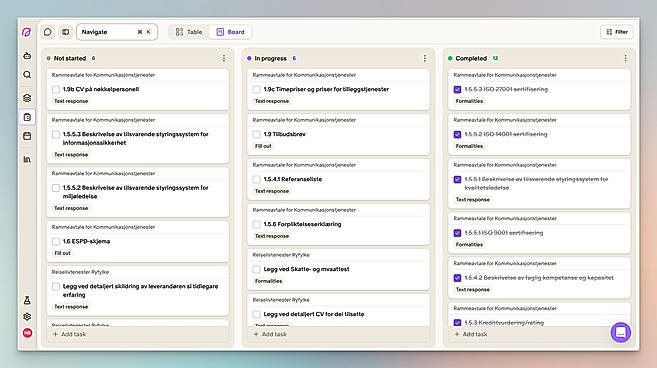Open Completed column options menu
657x368 pixels.
tap(626, 58)
